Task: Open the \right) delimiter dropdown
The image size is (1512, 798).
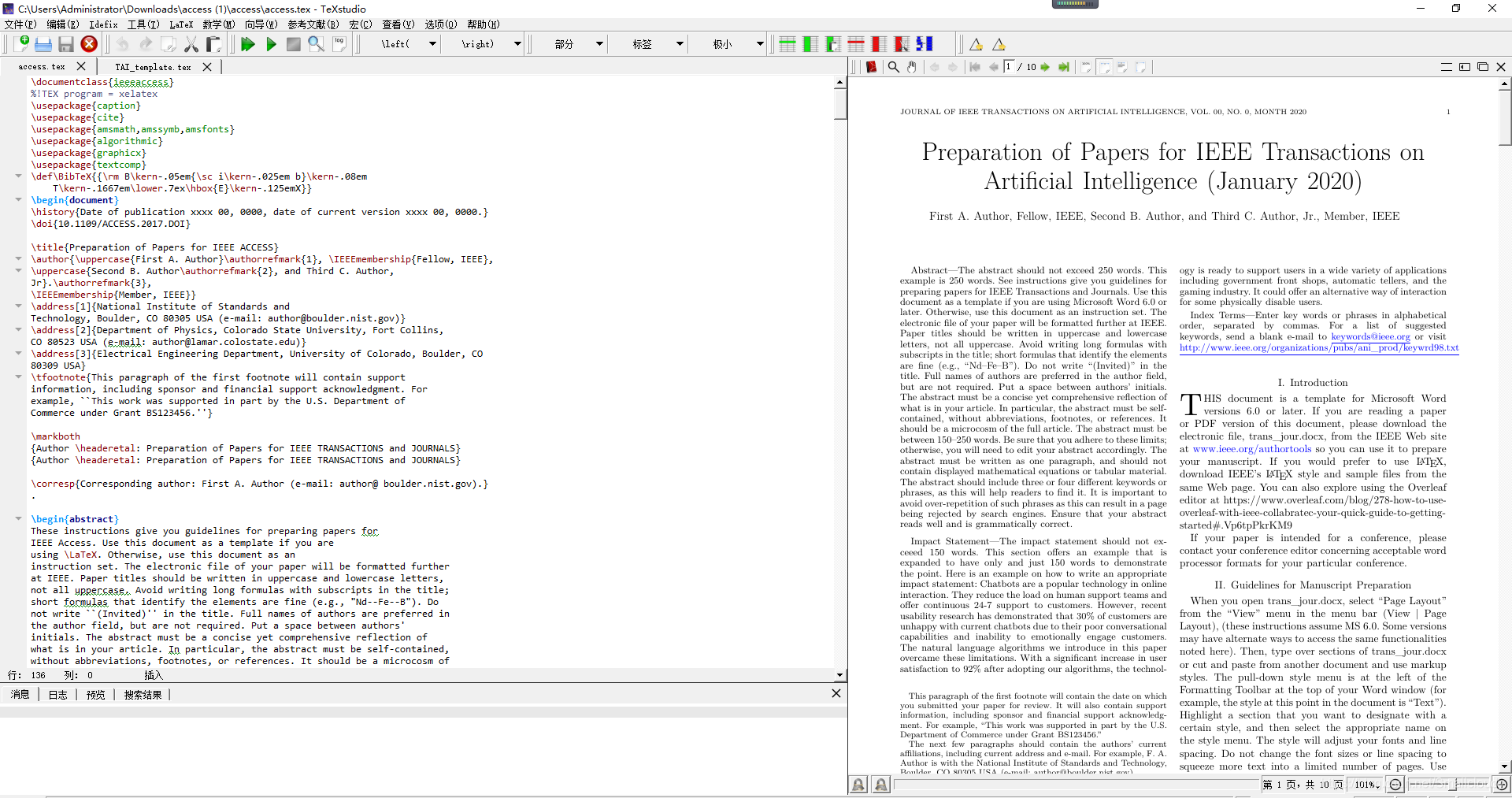Action: [517, 44]
